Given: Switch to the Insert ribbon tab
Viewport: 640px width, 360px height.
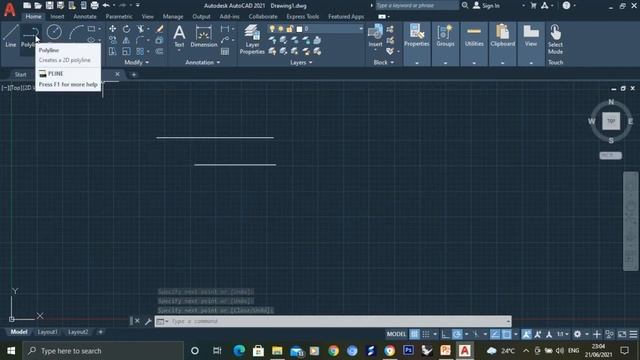Looking at the screenshot, I should point(57,17).
